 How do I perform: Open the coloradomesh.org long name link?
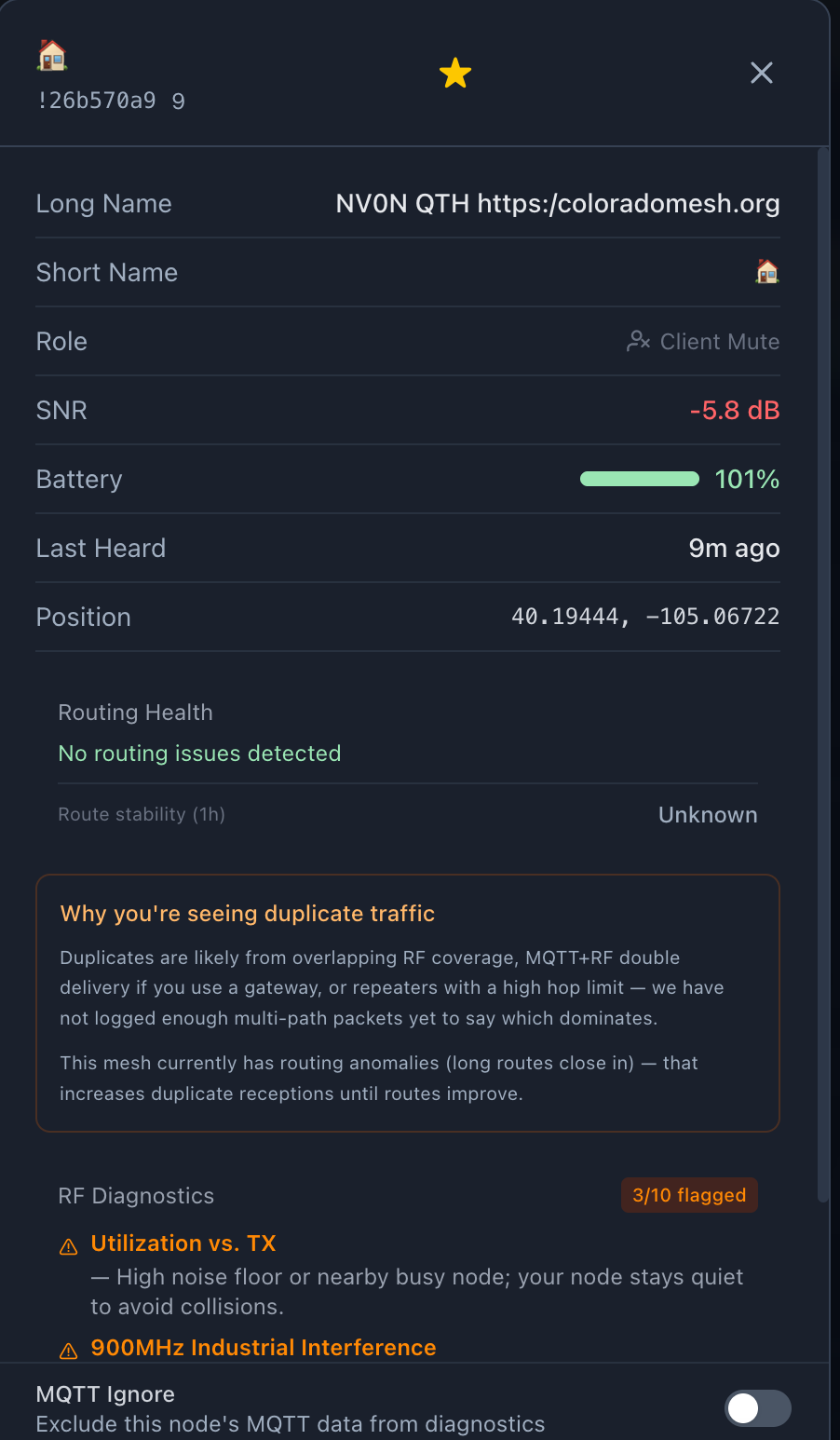(629, 204)
